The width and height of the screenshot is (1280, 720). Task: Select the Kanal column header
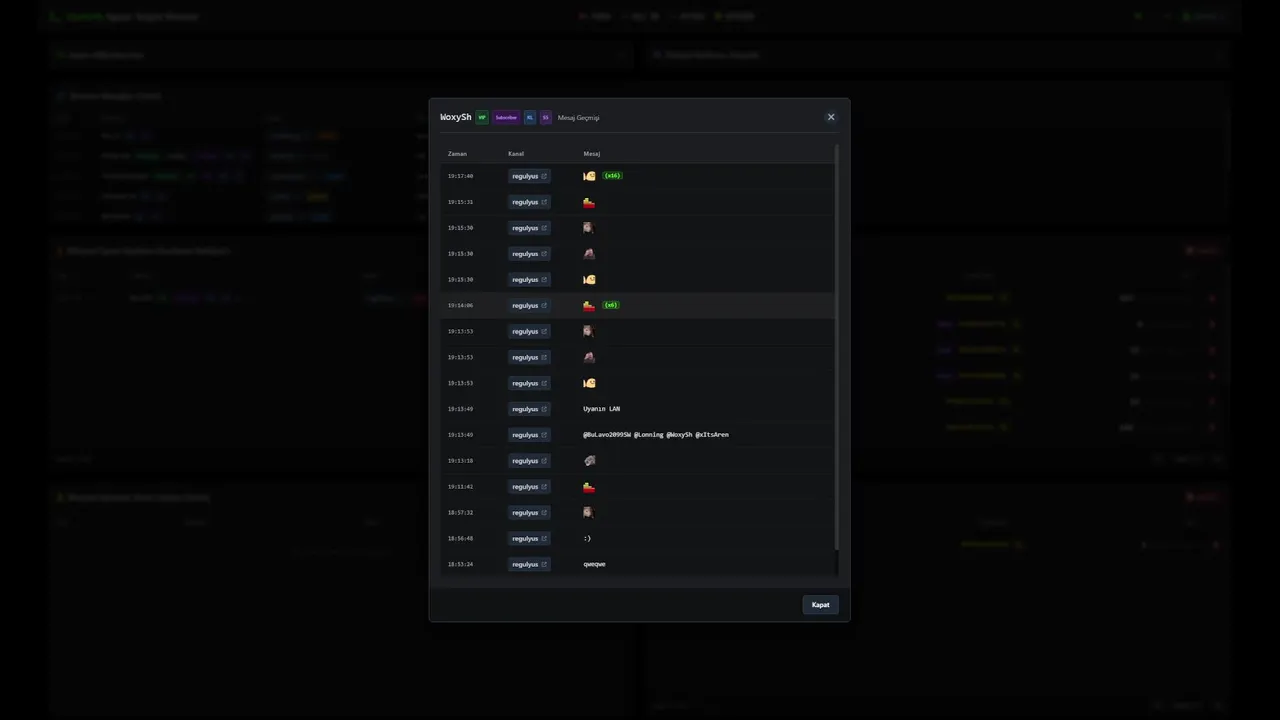click(x=516, y=154)
